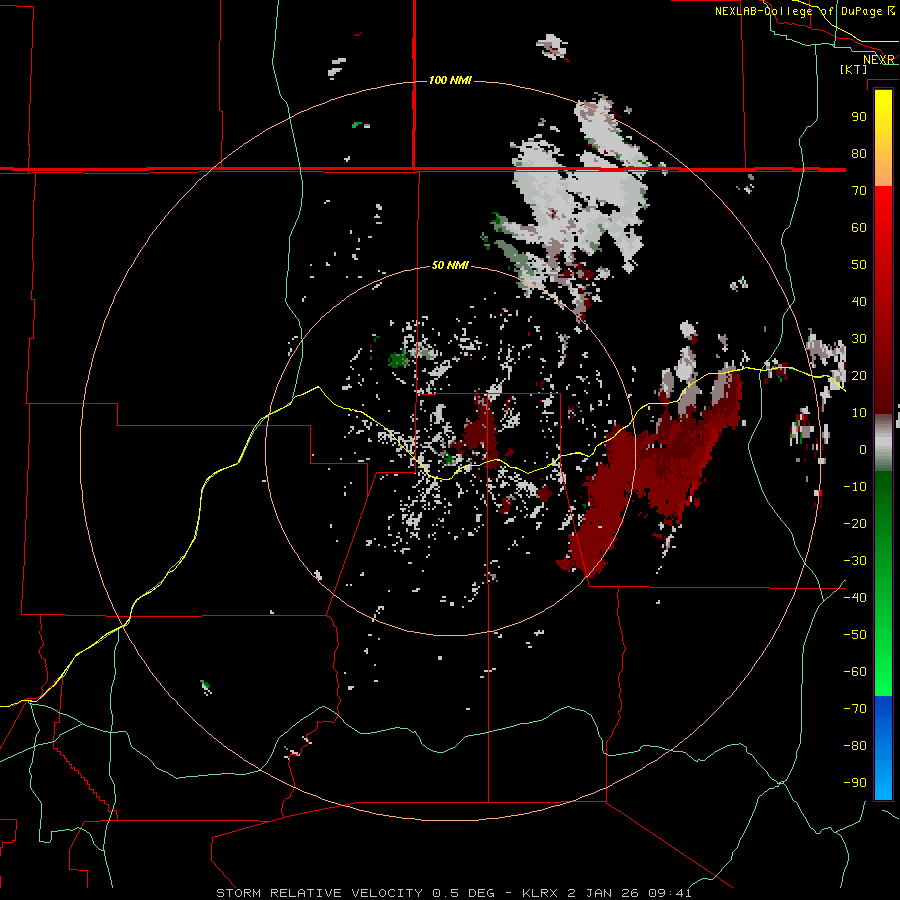900x900 pixels.
Task: Click the 50 NMI range ring label
Action: [x=450, y=265]
